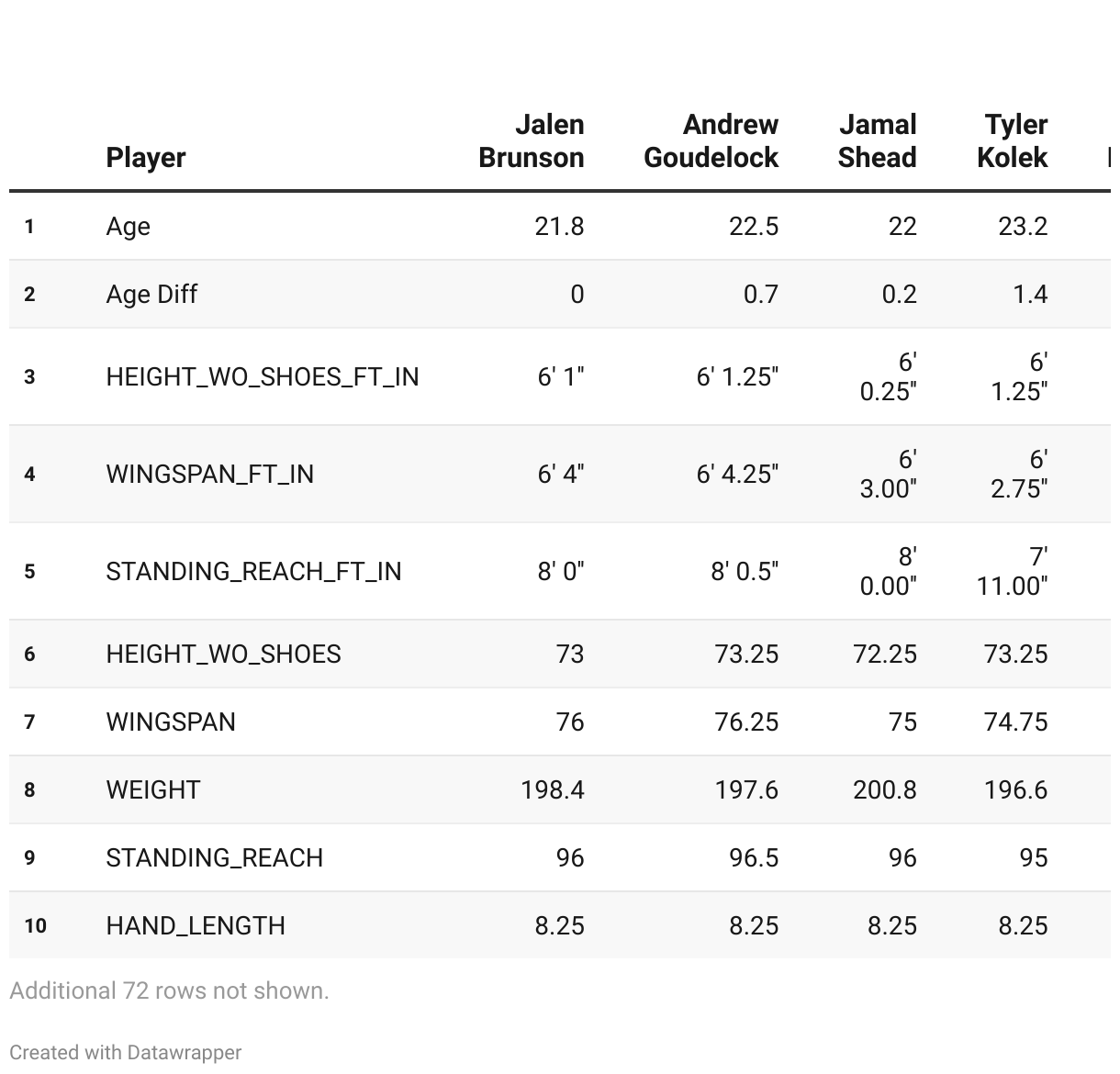Click Andrew Goudelock's standing reach 96.5
The height and width of the screenshot is (1074, 1120).
tap(754, 858)
